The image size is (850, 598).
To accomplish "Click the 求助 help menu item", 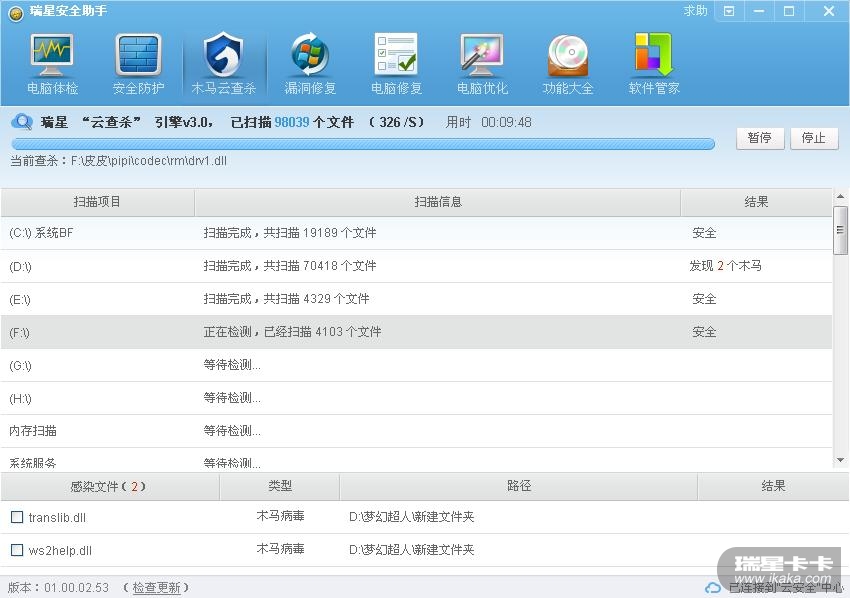I will click(x=695, y=11).
